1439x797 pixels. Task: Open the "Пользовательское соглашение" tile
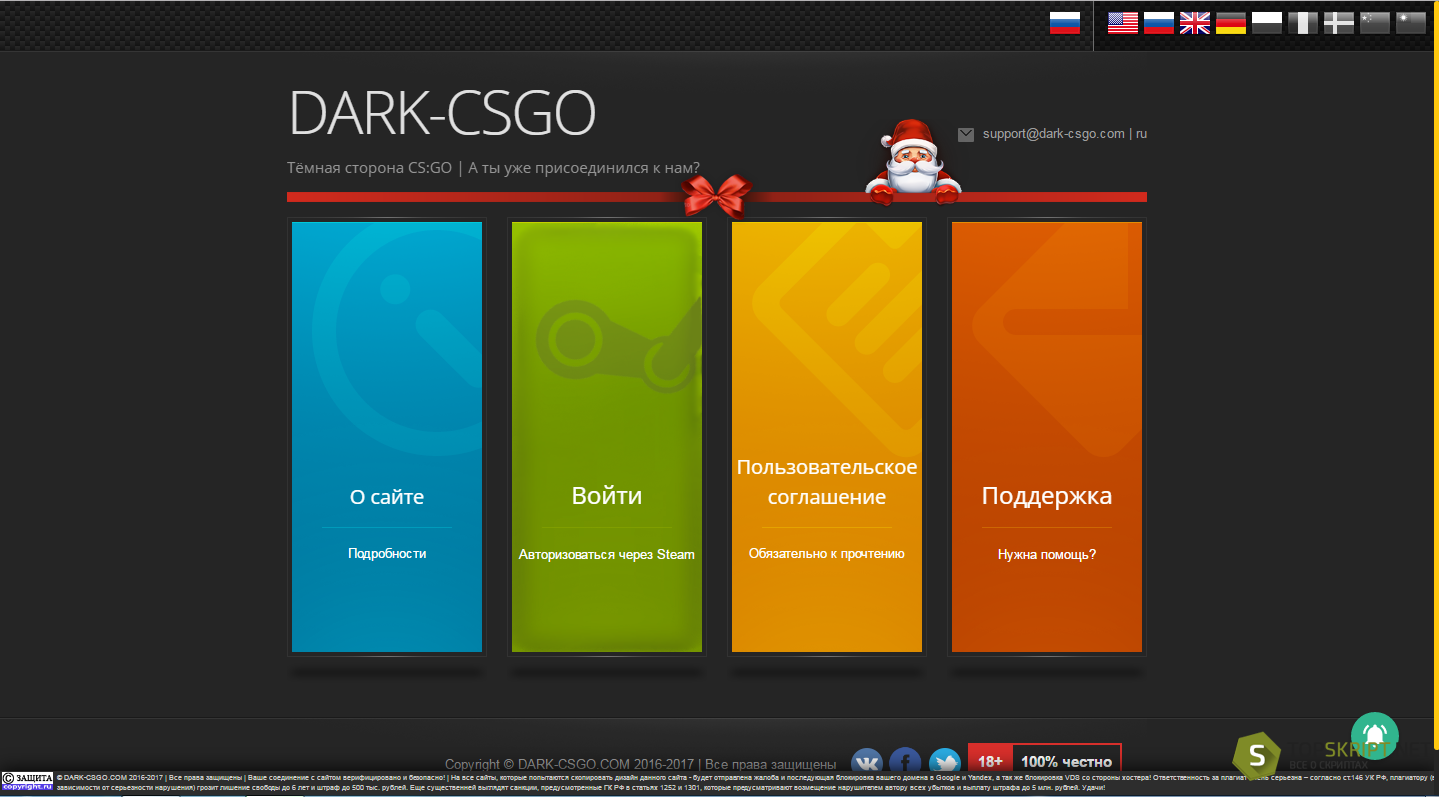point(827,437)
